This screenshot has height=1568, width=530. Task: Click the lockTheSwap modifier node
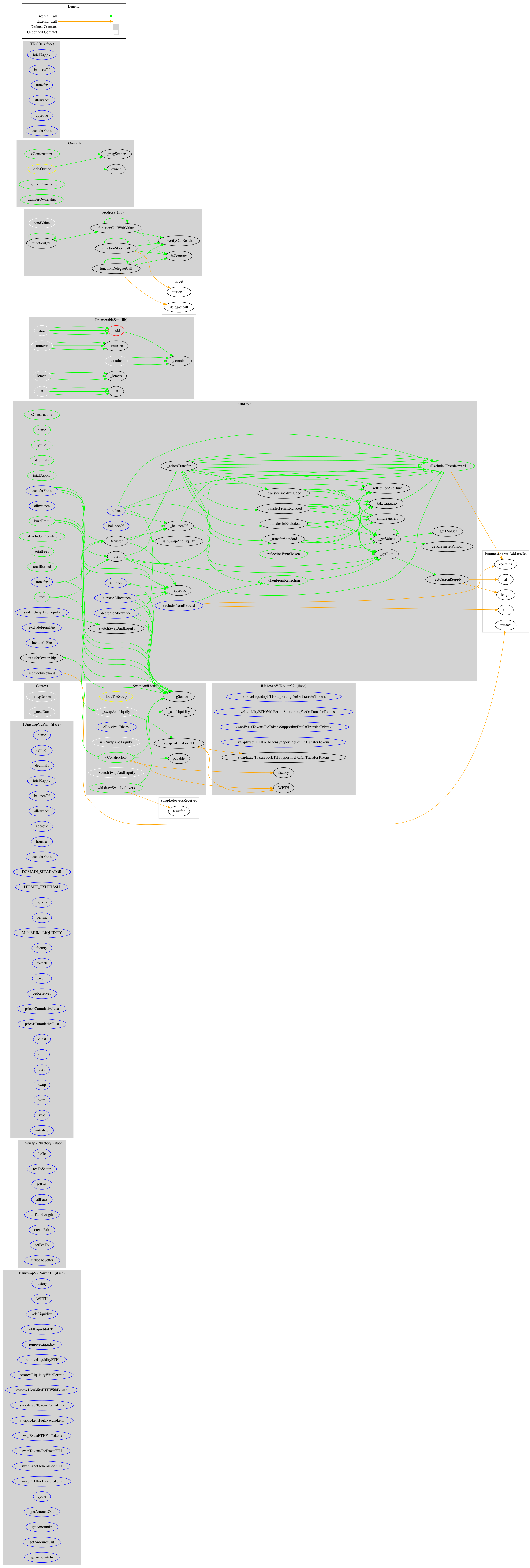[116, 696]
